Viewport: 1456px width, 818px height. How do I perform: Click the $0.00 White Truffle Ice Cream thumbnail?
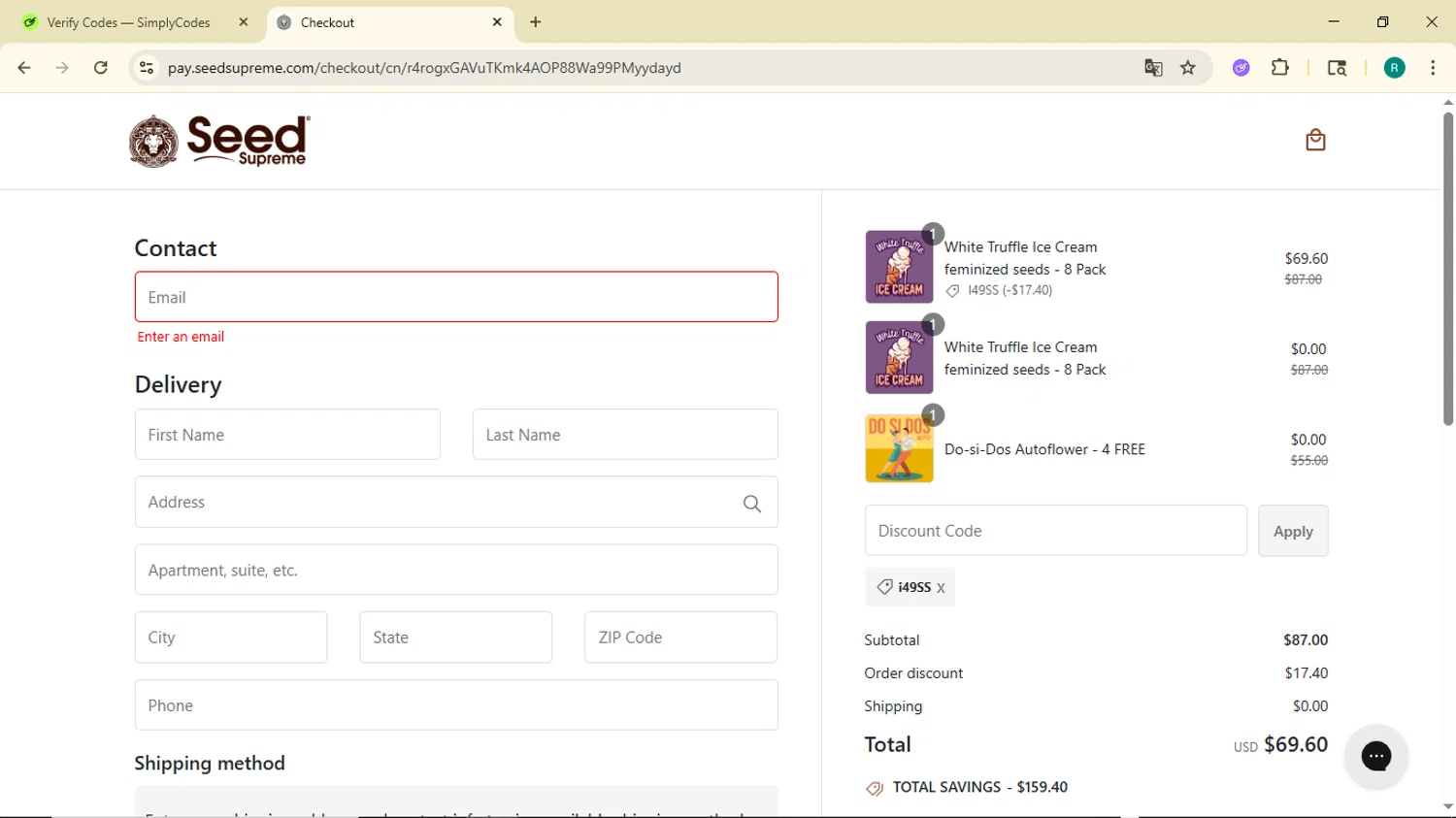pos(899,357)
